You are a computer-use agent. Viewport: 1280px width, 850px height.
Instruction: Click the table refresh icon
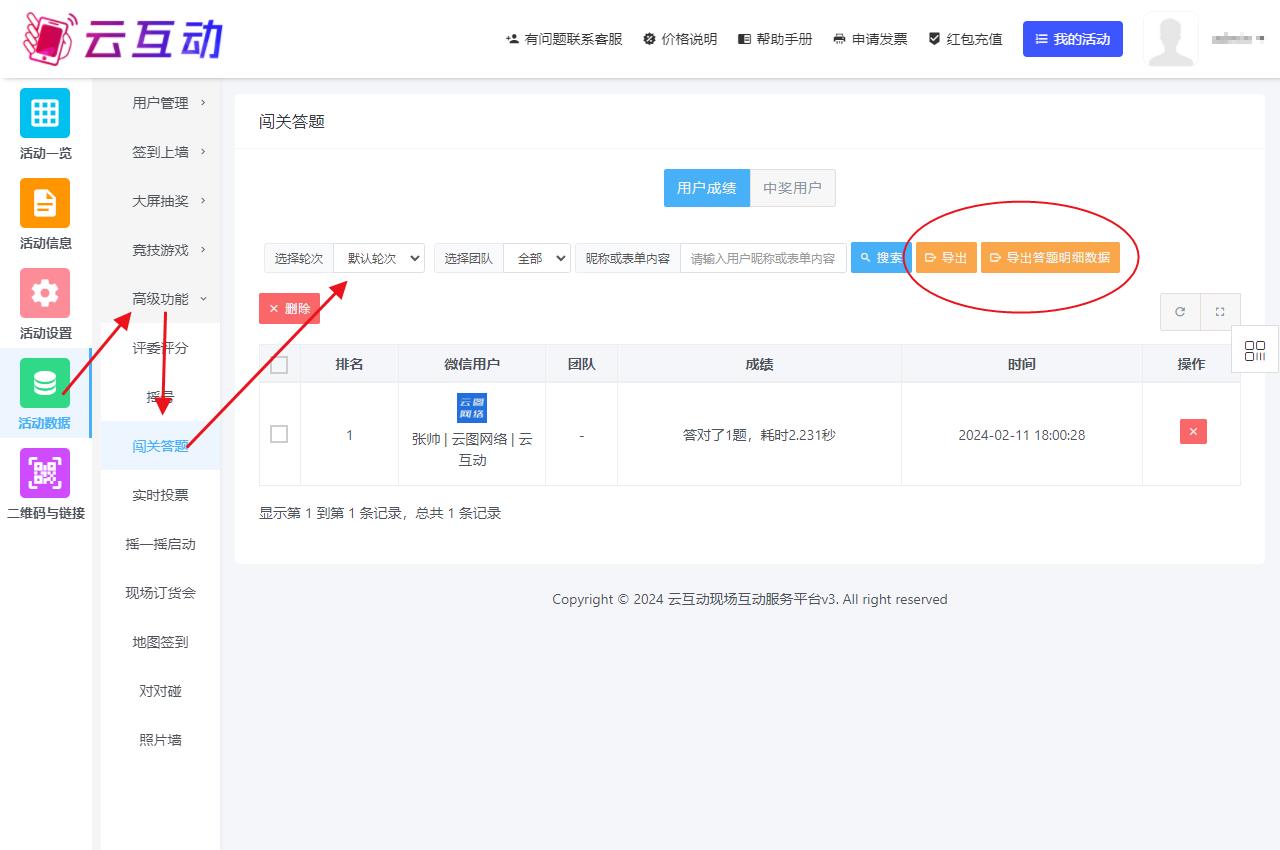[1180, 312]
